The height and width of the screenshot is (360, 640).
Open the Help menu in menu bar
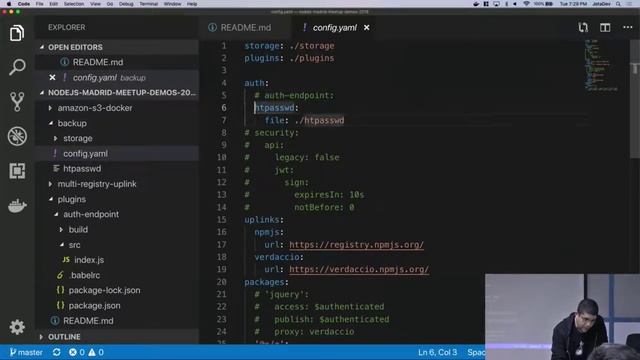(192, 4)
